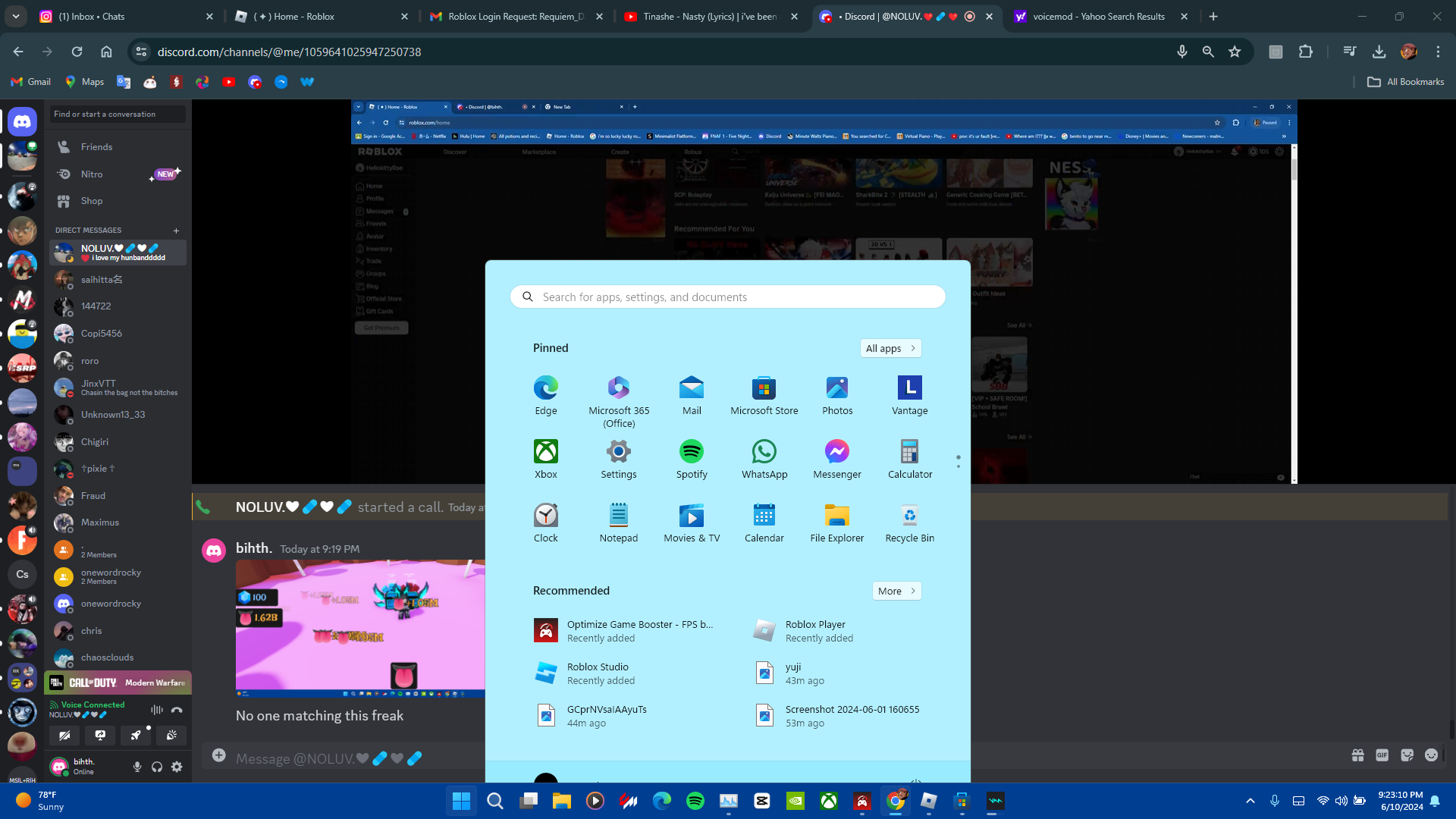Screen dimensions: 1456x819
Task: Deafen audio with headphones icon
Action: click(x=157, y=767)
